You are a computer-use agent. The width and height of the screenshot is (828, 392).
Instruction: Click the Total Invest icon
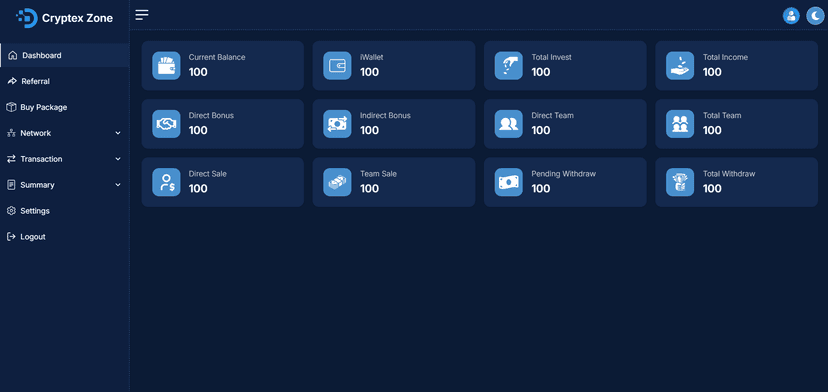[509, 66]
